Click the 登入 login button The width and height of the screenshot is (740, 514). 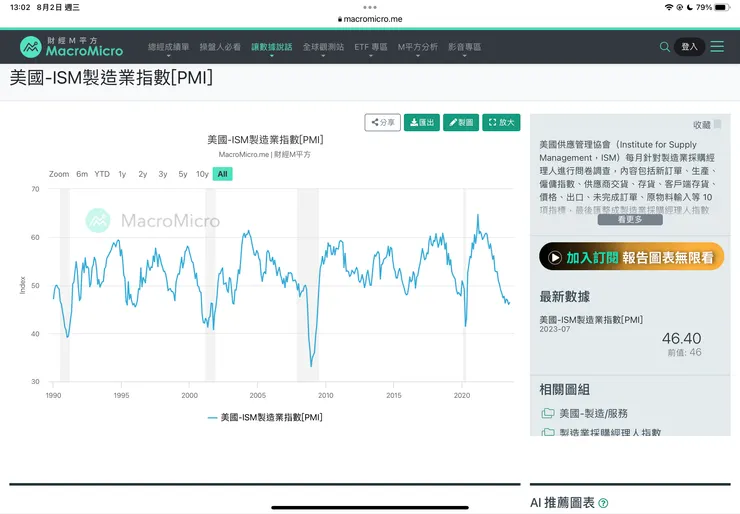(689, 47)
